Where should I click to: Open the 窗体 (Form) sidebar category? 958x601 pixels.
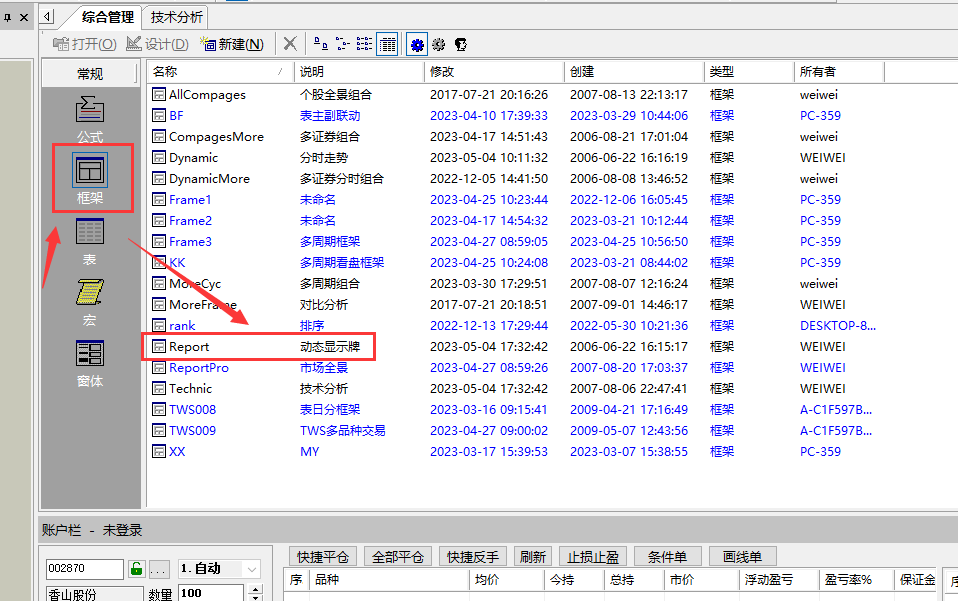coord(90,362)
